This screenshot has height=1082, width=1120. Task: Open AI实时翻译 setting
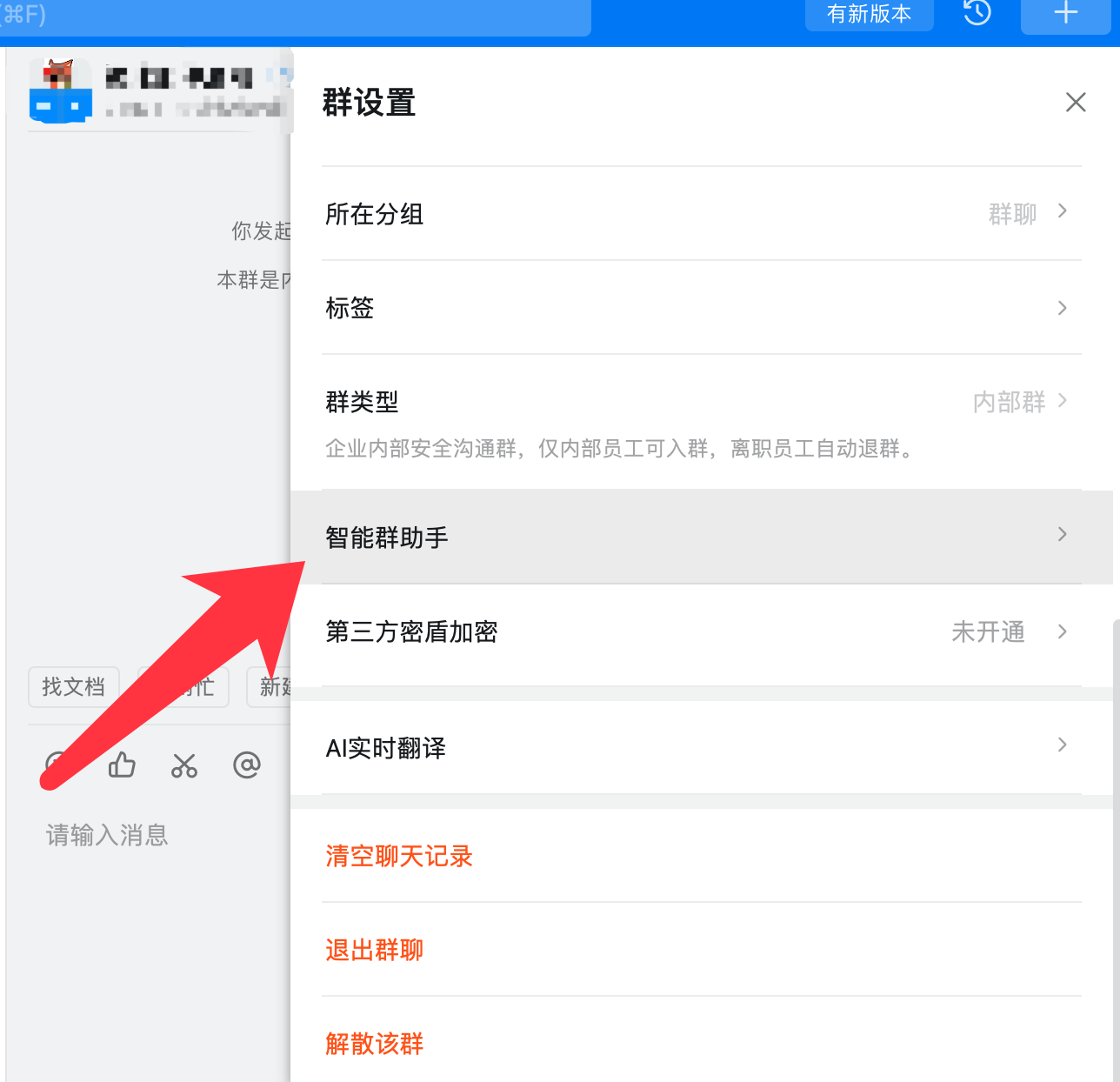point(702,747)
